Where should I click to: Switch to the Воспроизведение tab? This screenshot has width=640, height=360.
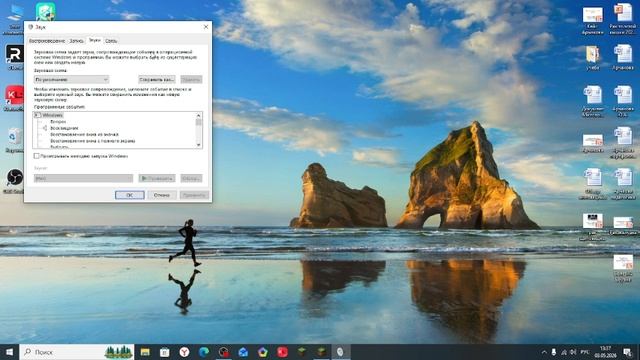click(x=47, y=41)
